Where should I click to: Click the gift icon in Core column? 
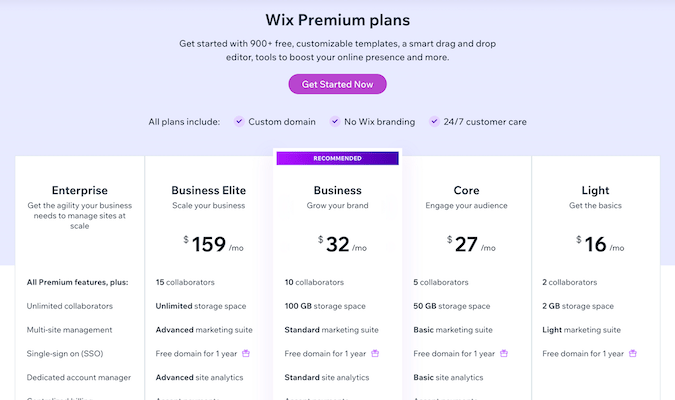[504, 353]
